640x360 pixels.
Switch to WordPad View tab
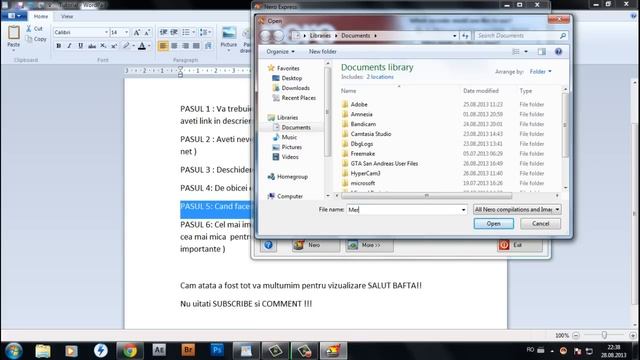(x=67, y=16)
